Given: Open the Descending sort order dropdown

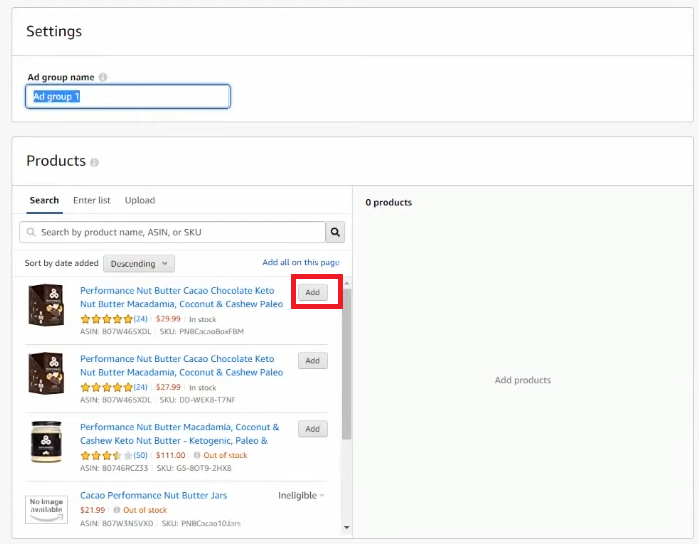Looking at the screenshot, I should [139, 264].
